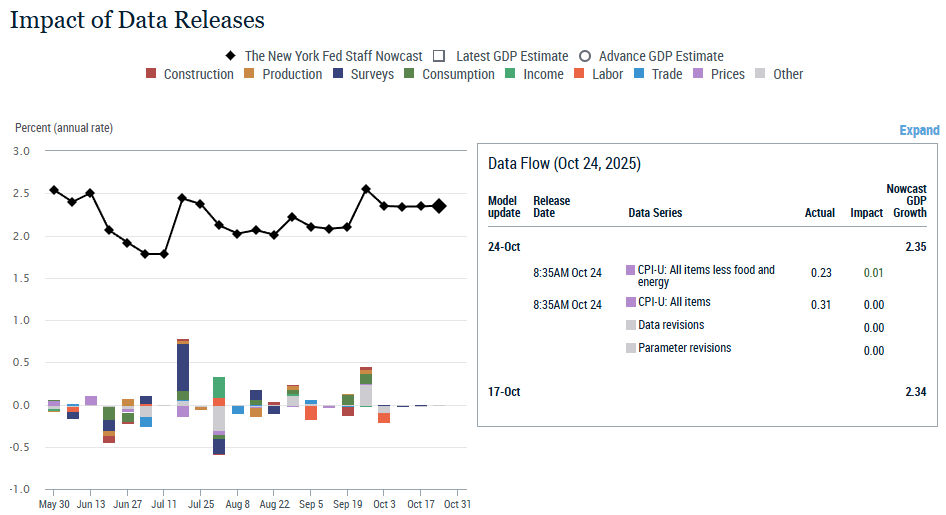
Task: Select the 17-Oct model update row
Action: tap(504, 392)
